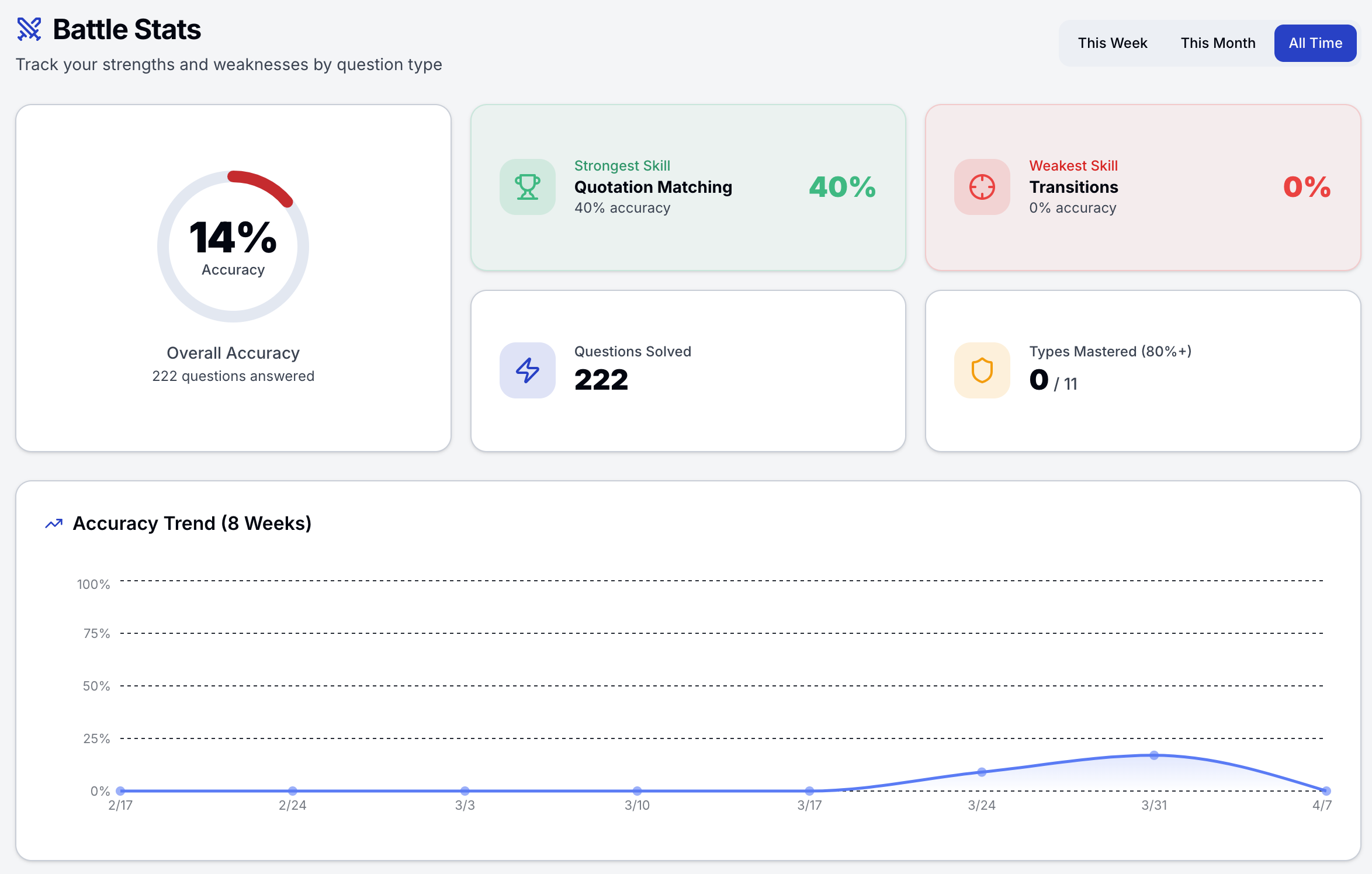Click the Questions Solved count of 222
The image size is (1372, 874).
click(601, 380)
